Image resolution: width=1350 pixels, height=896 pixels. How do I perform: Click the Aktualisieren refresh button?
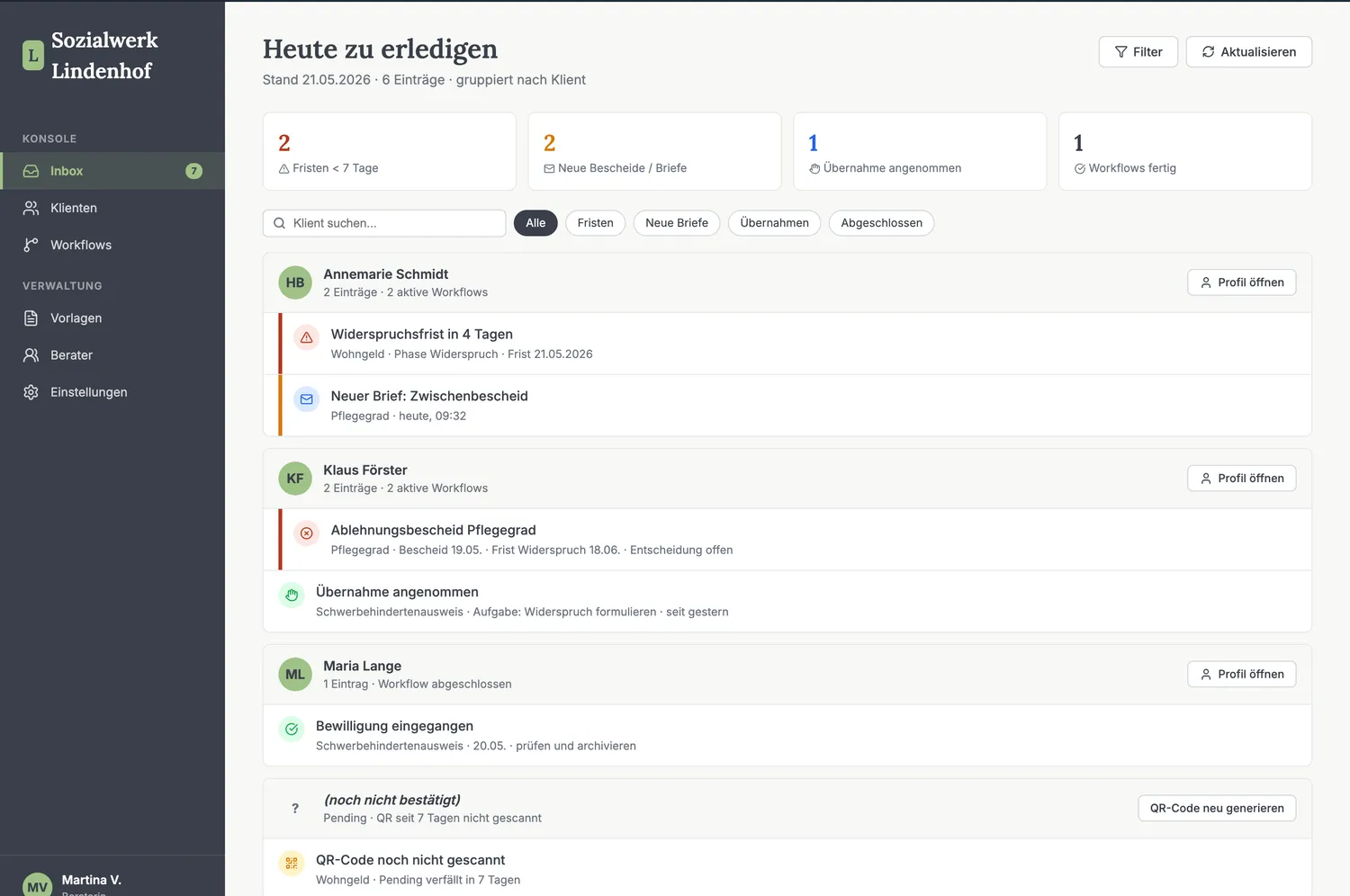click(1249, 52)
